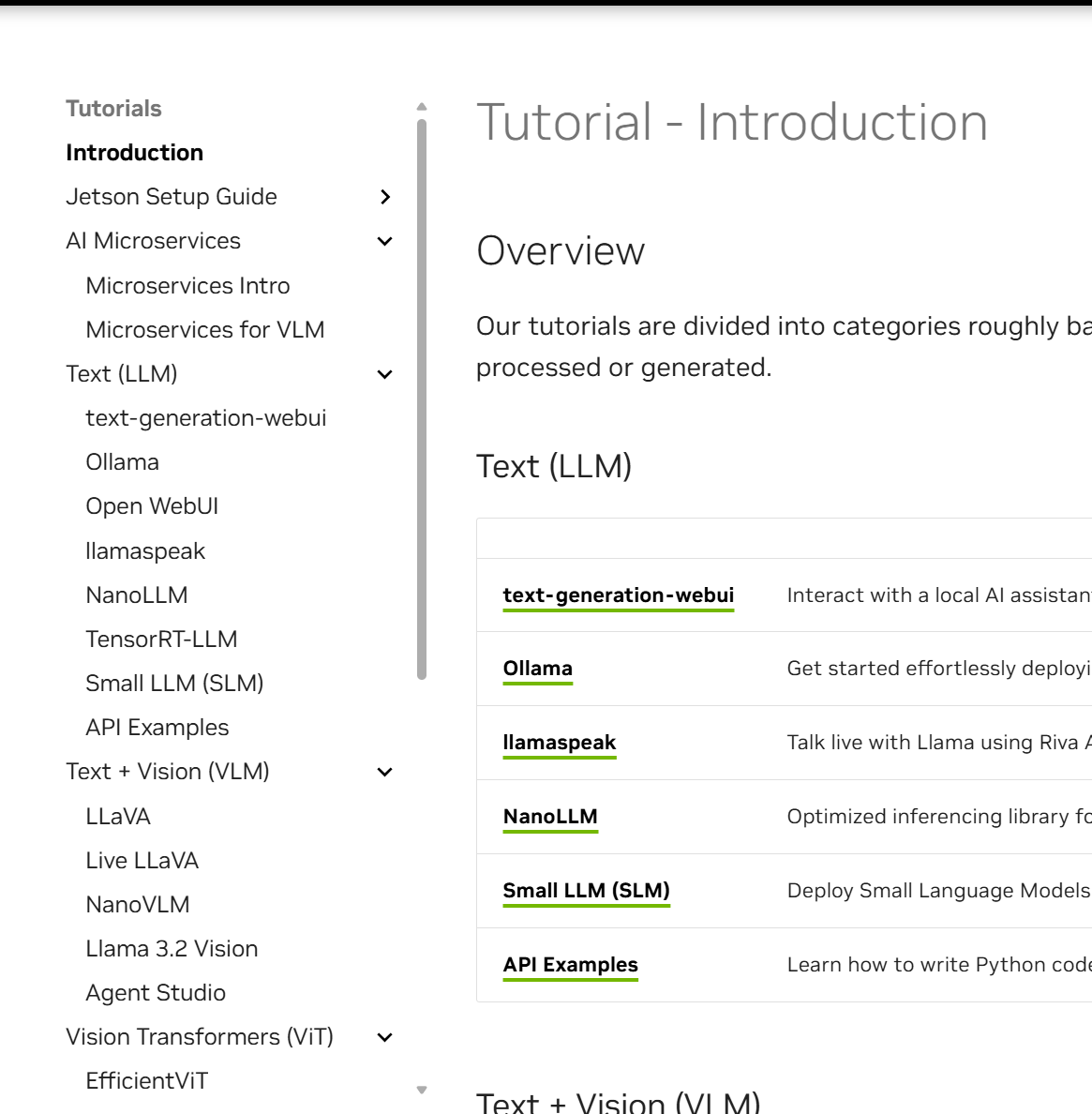Click 'Talk live with Llama' description

(939, 743)
